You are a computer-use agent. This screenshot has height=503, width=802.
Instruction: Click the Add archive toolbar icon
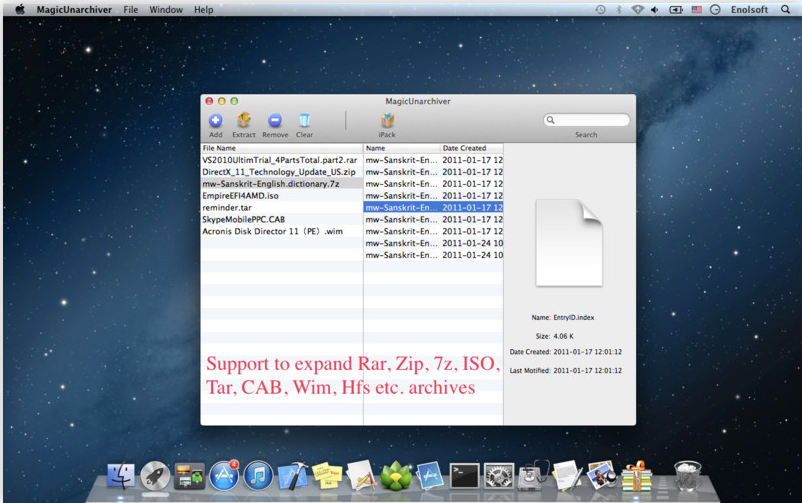coord(215,121)
